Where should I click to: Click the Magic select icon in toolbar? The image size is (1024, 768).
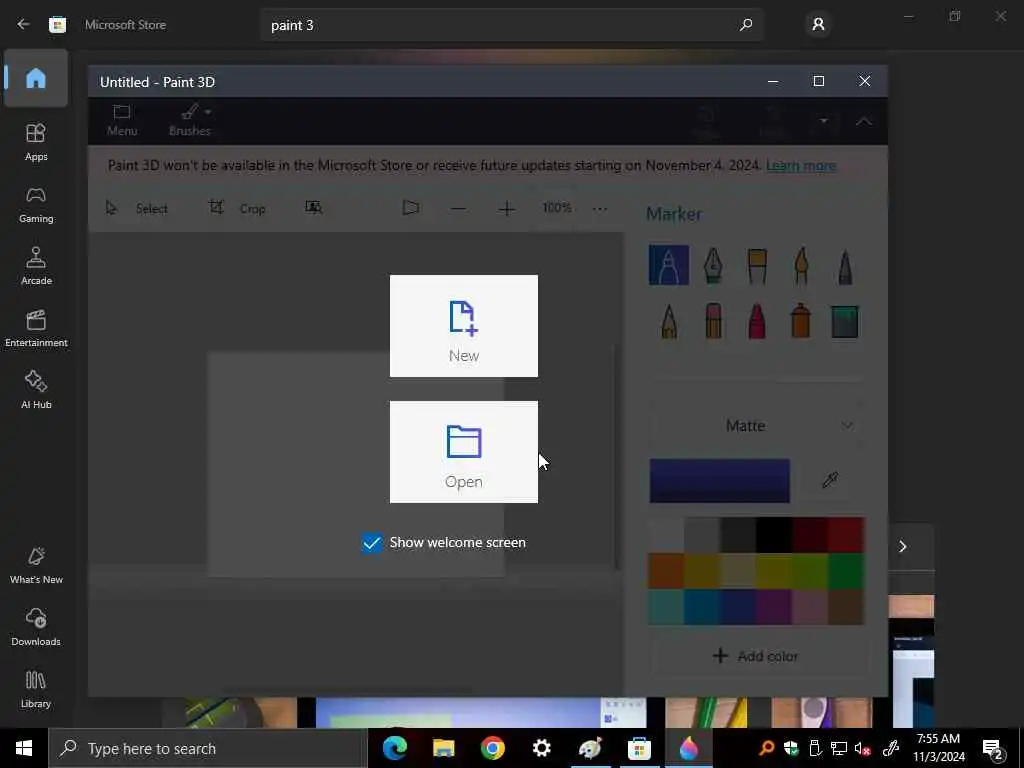tap(313, 208)
